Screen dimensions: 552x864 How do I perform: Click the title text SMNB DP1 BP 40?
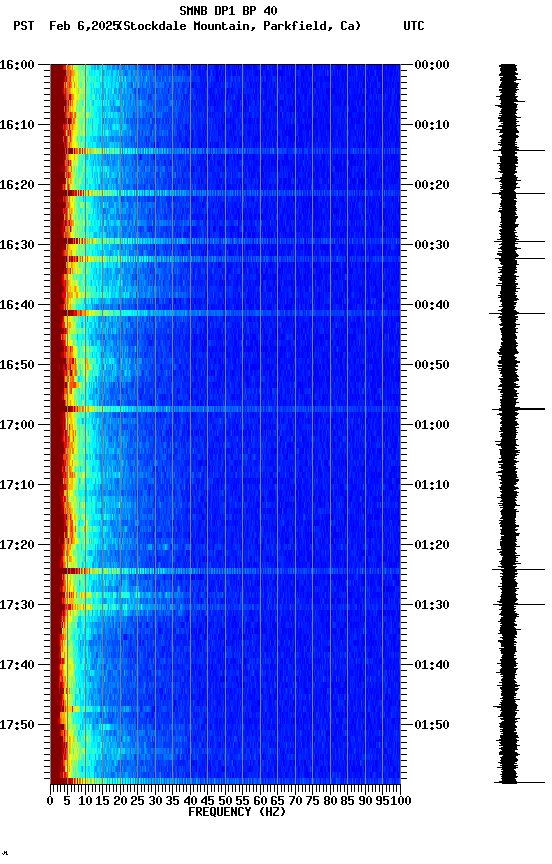(x=228, y=10)
